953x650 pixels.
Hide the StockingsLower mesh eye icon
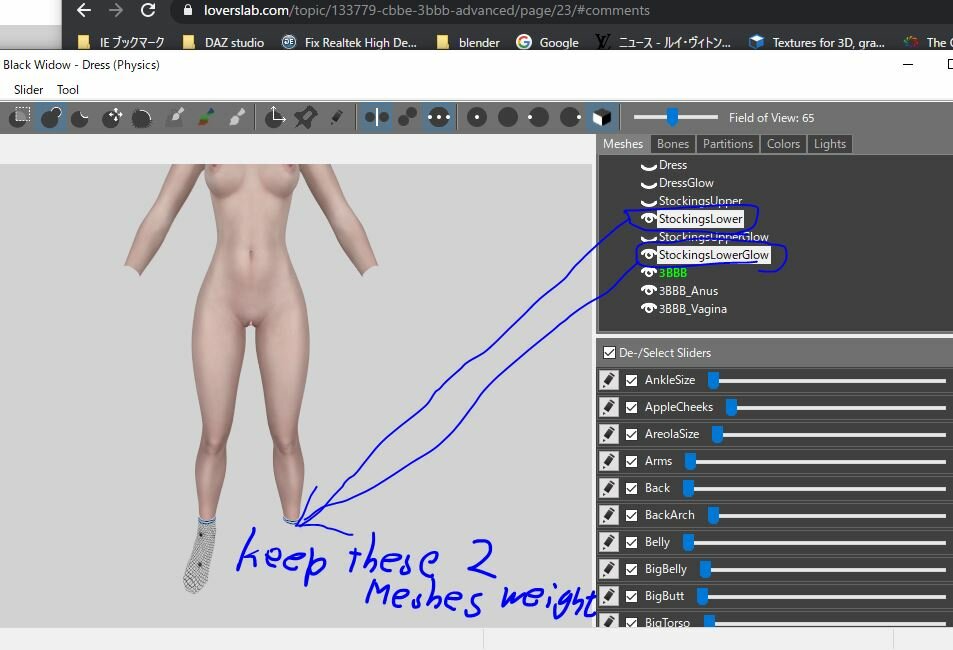649,219
